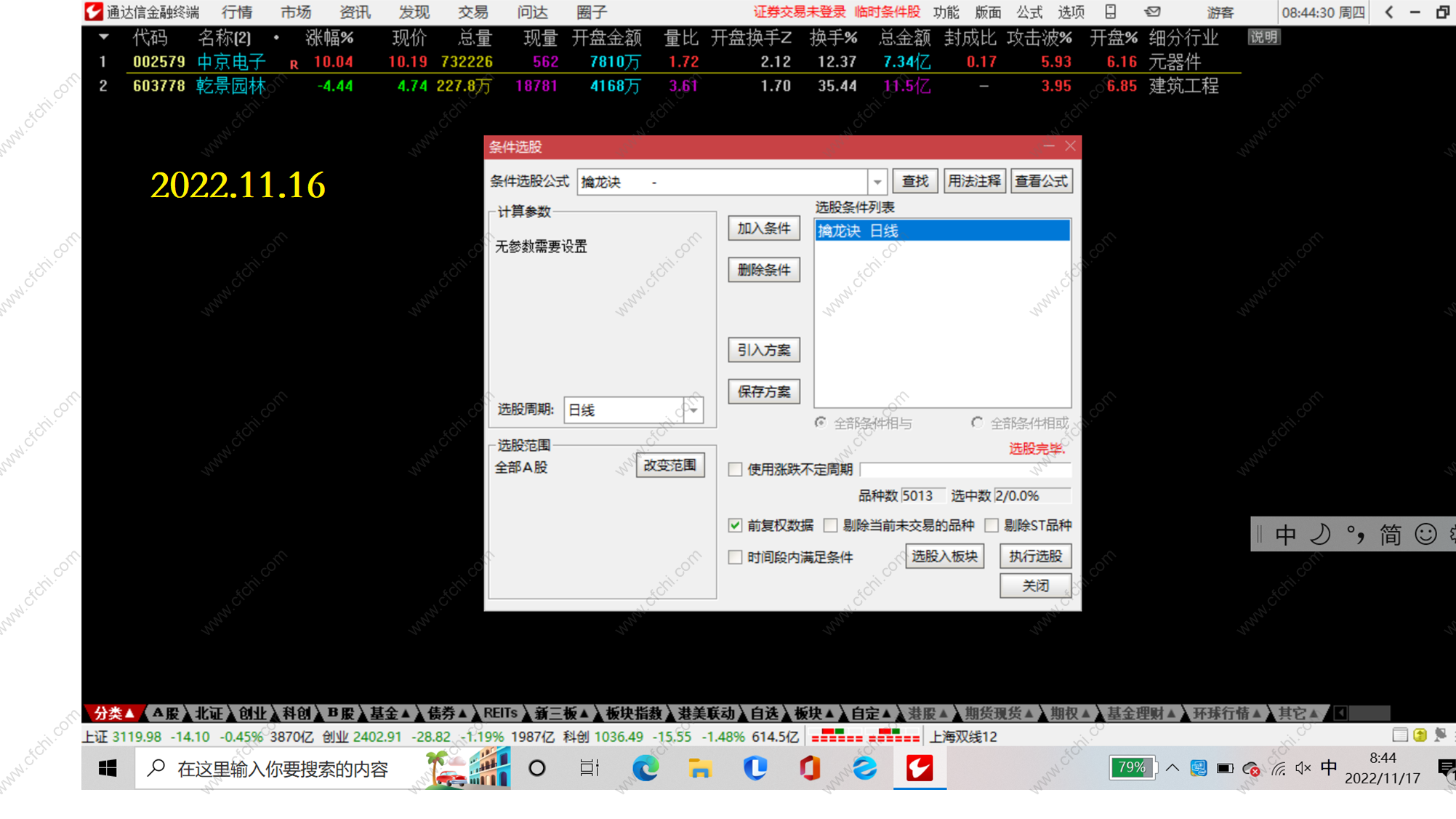
Task: Click 改变范围 button
Action: pyautogui.click(x=669, y=466)
